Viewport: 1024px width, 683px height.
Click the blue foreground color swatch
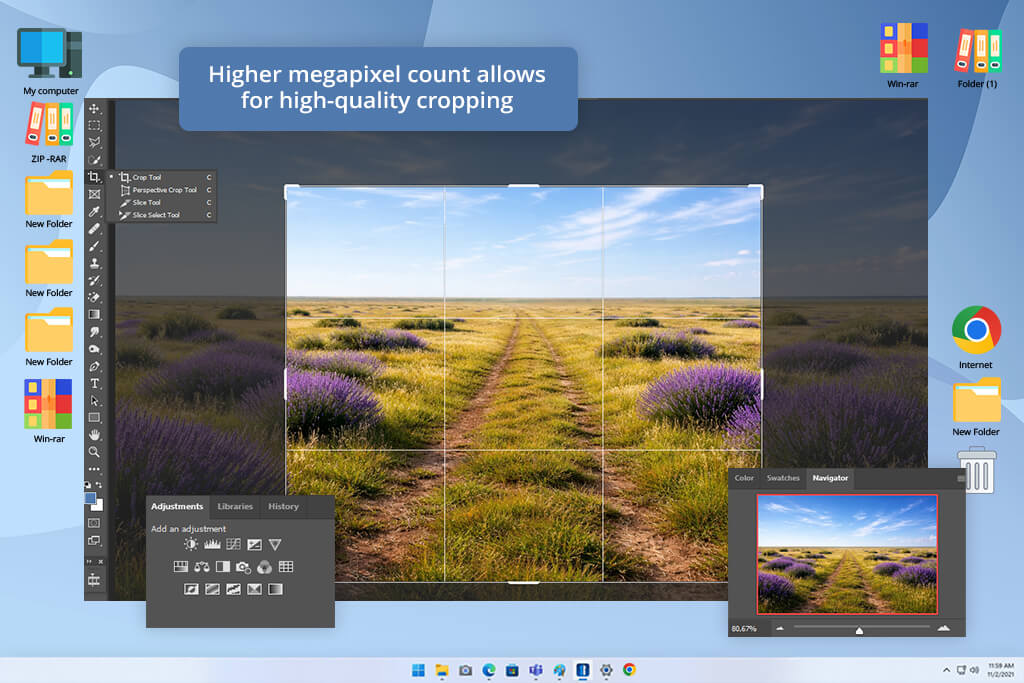point(90,498)
